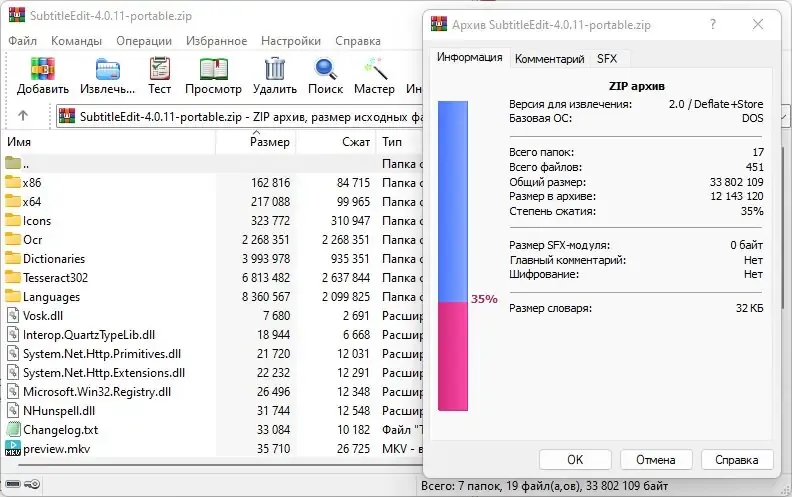Screen dimensions: 792x497
Task: Switch to the Информация tab
Action: pyautogui.click(x=469, y=57)
